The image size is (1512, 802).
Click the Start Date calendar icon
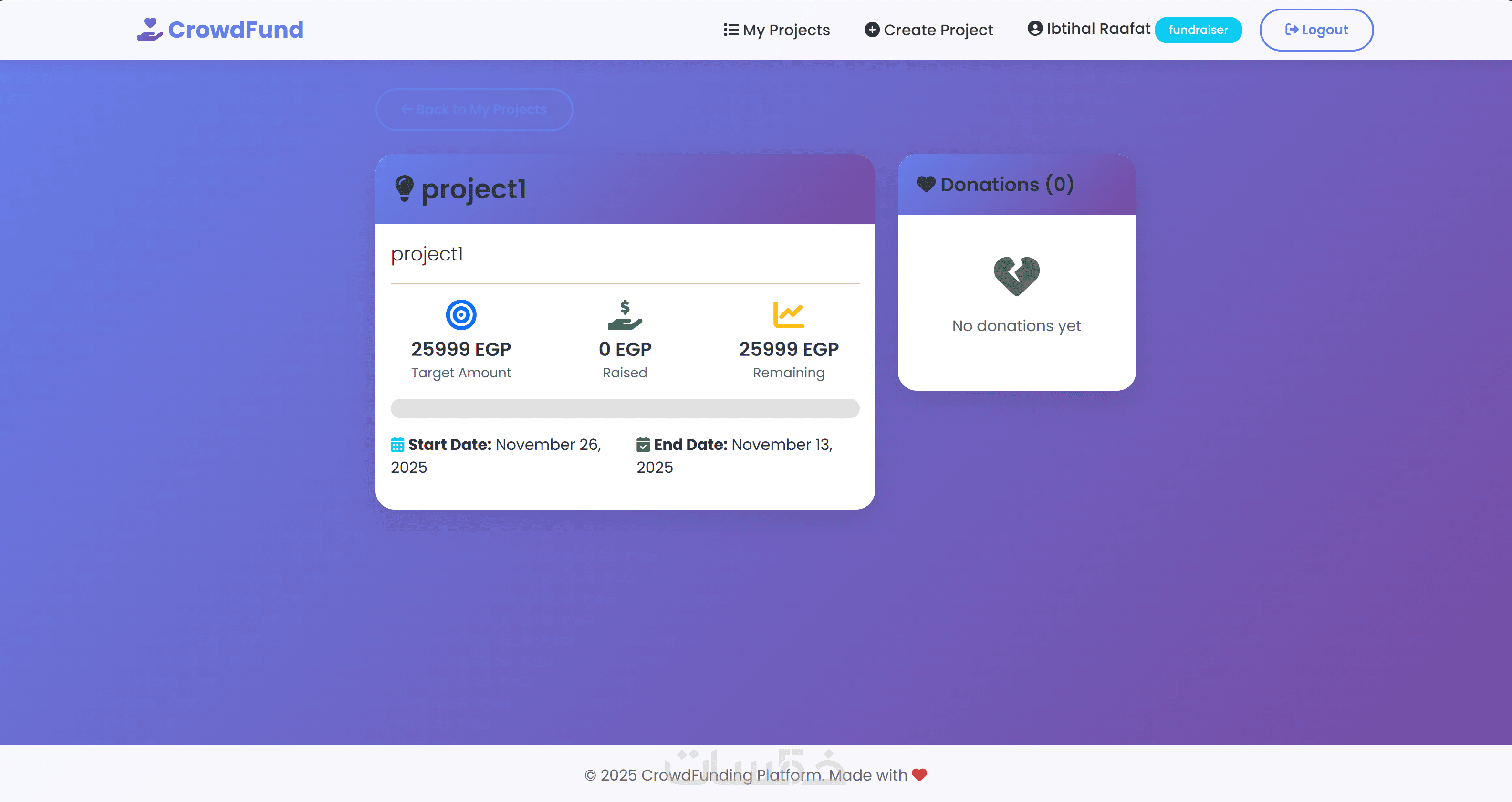pyautogui.click(x=397, y=445)
